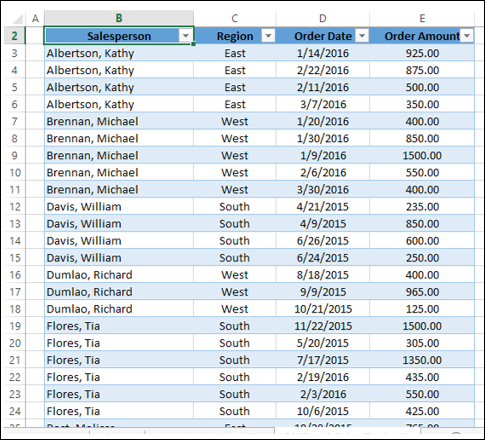This screenshot has width=485, height=440.
Task: Click the fill handle on Salesperson cell
Action: tap(193, 44)
